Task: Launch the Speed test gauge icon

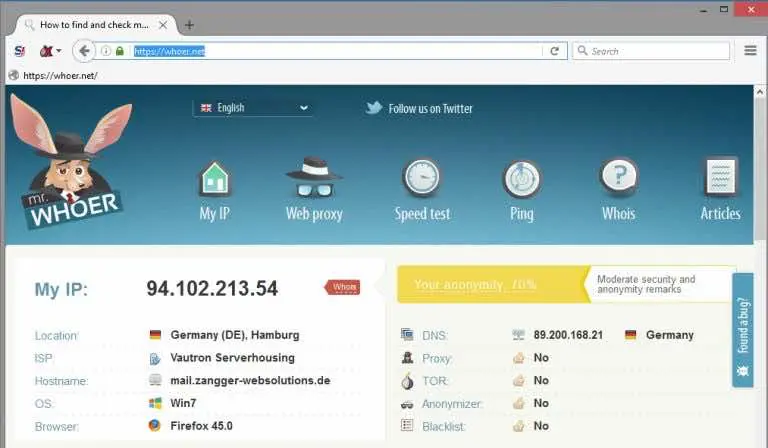Action: point(421,180)
